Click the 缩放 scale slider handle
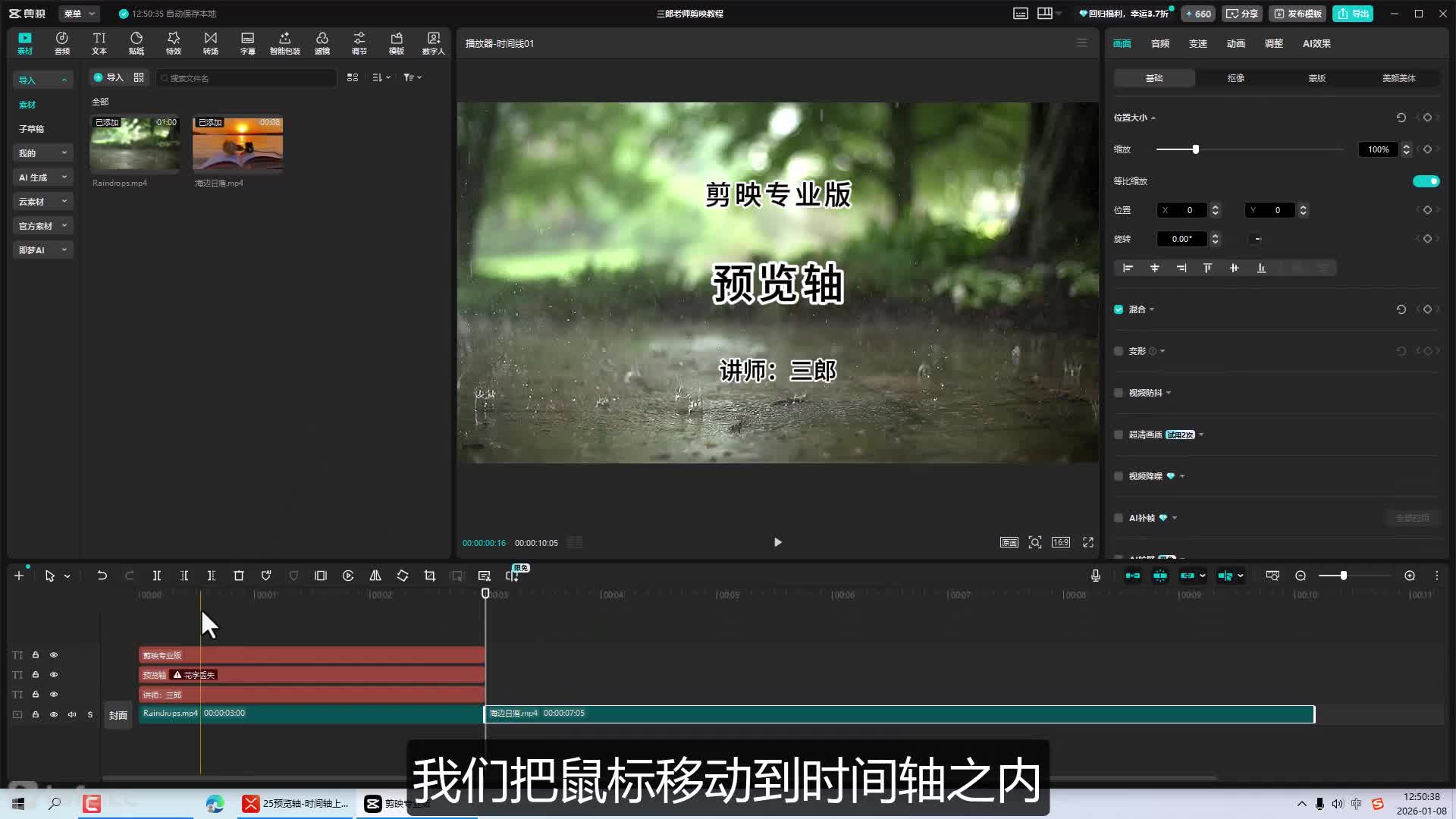 pyautogui.click(x=1195, y=149)
